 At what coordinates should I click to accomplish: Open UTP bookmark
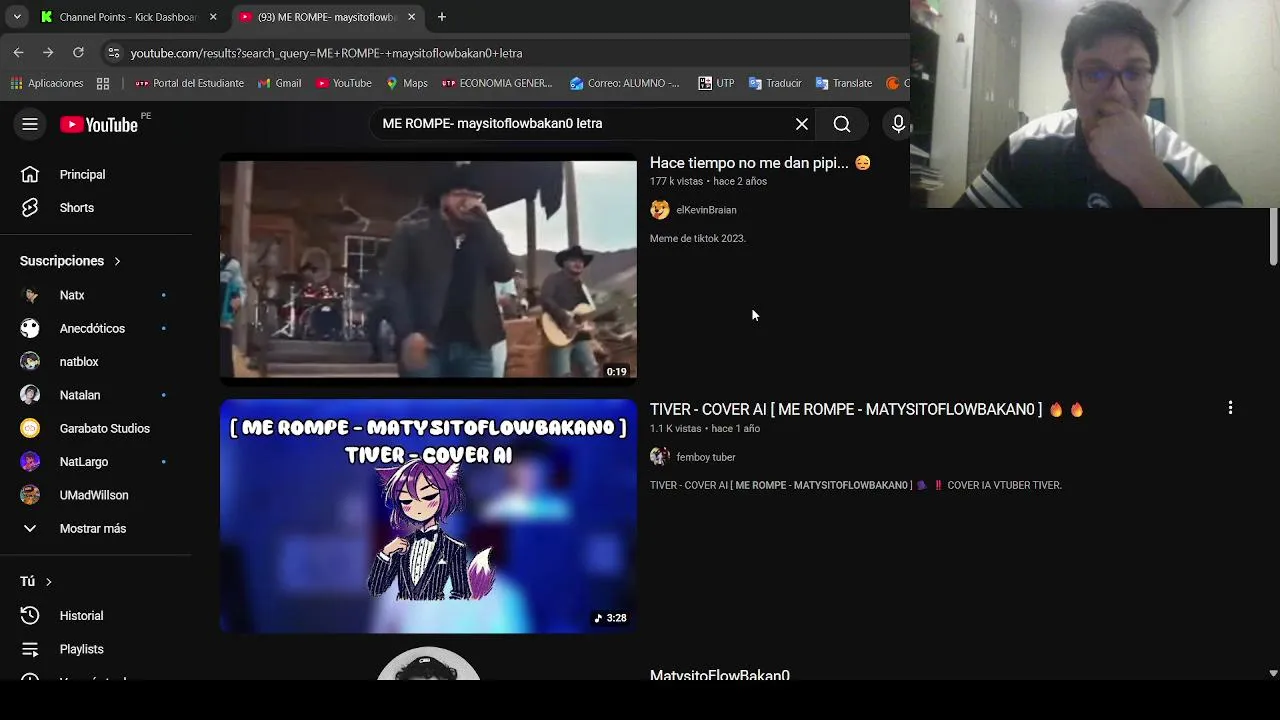tap(716, 83)
